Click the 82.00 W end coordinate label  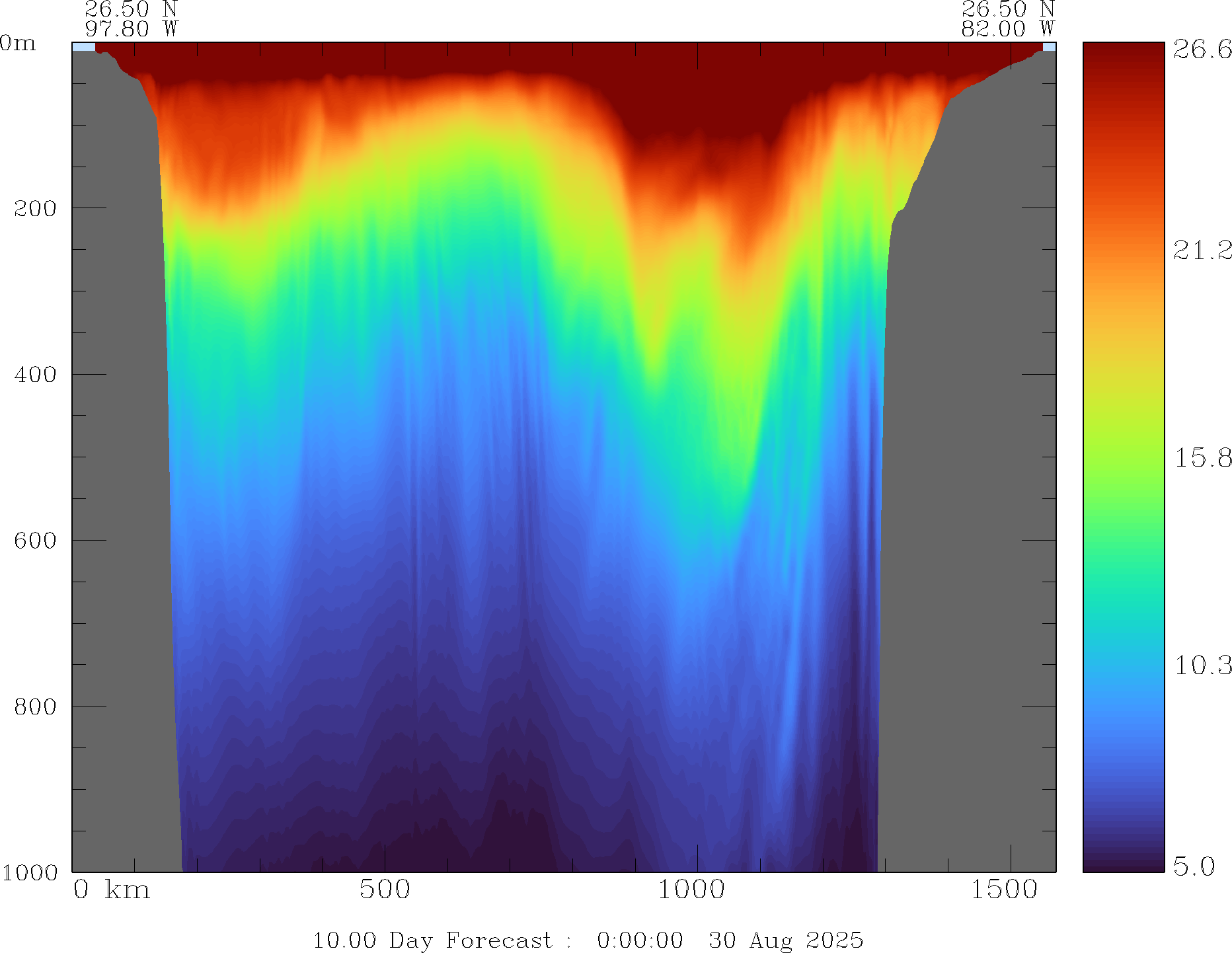pyautogui.click(x=1007, y=29)
